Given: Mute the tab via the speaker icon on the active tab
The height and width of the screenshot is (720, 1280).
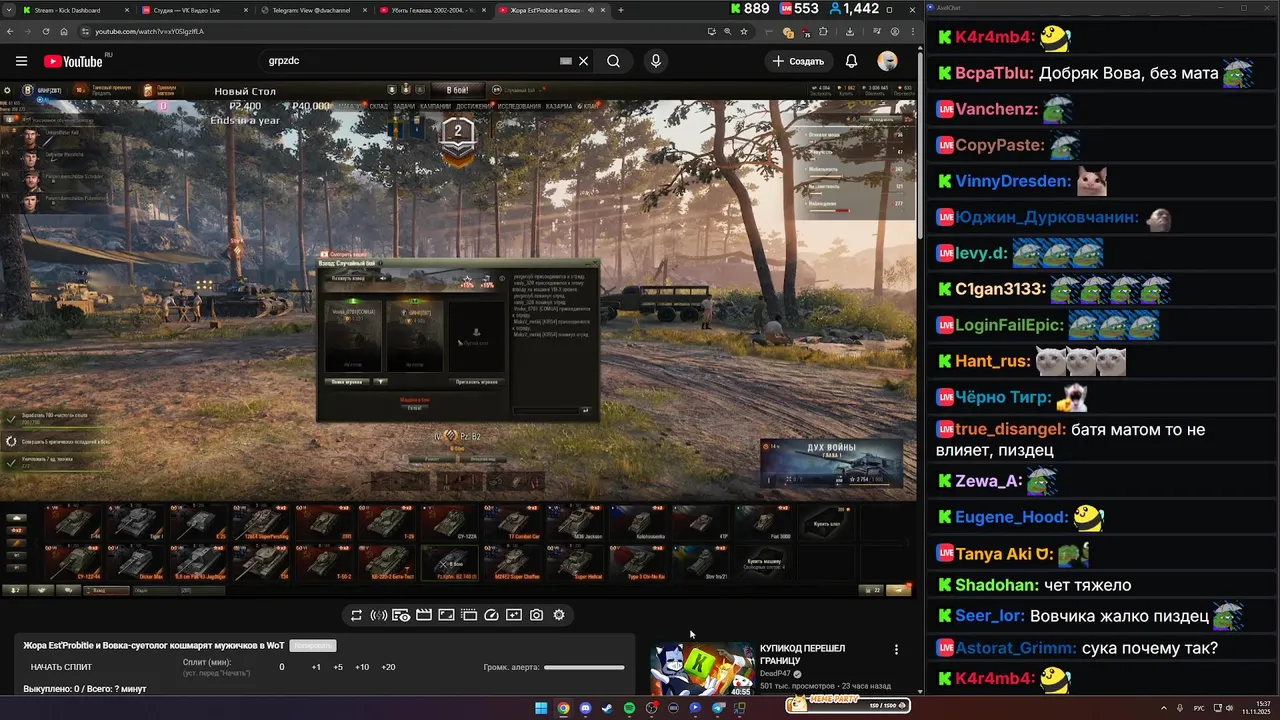Looking at the screenshot, I should coord(591,10).
